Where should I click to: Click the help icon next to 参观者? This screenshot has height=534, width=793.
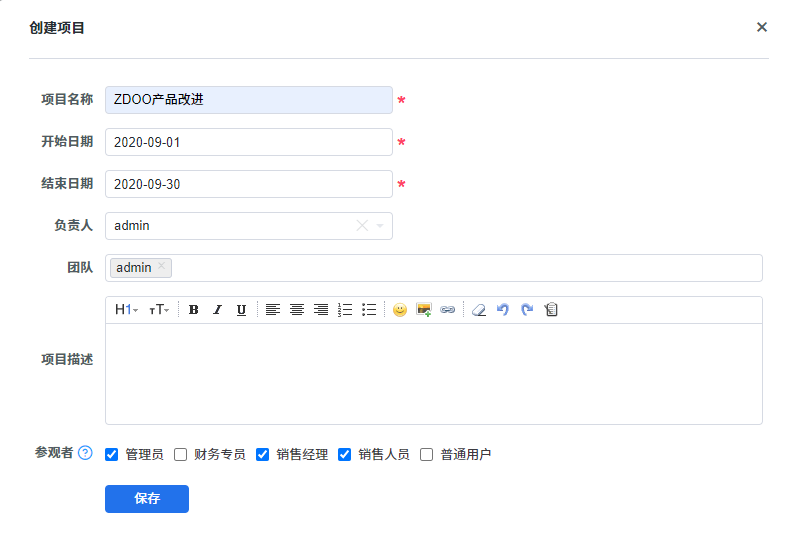tap(85, 453)
